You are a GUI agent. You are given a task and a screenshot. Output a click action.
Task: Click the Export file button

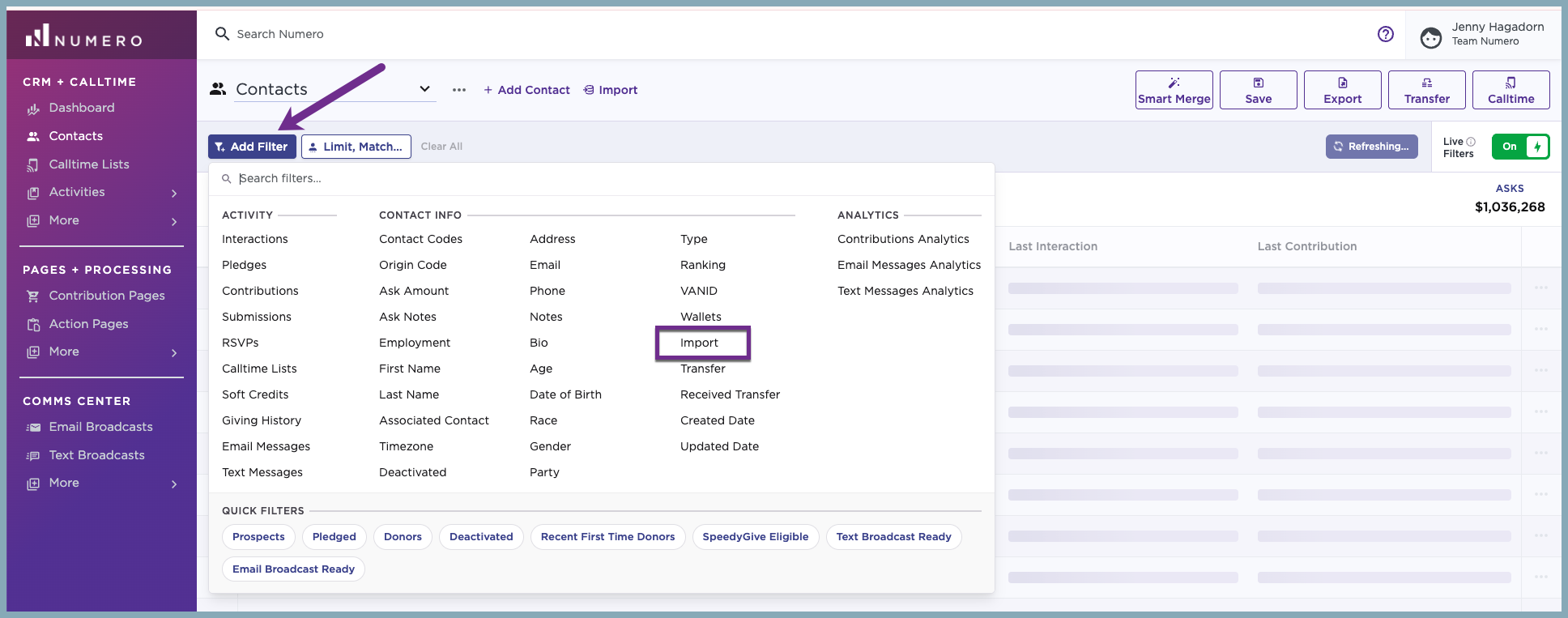click(1342, 90)
